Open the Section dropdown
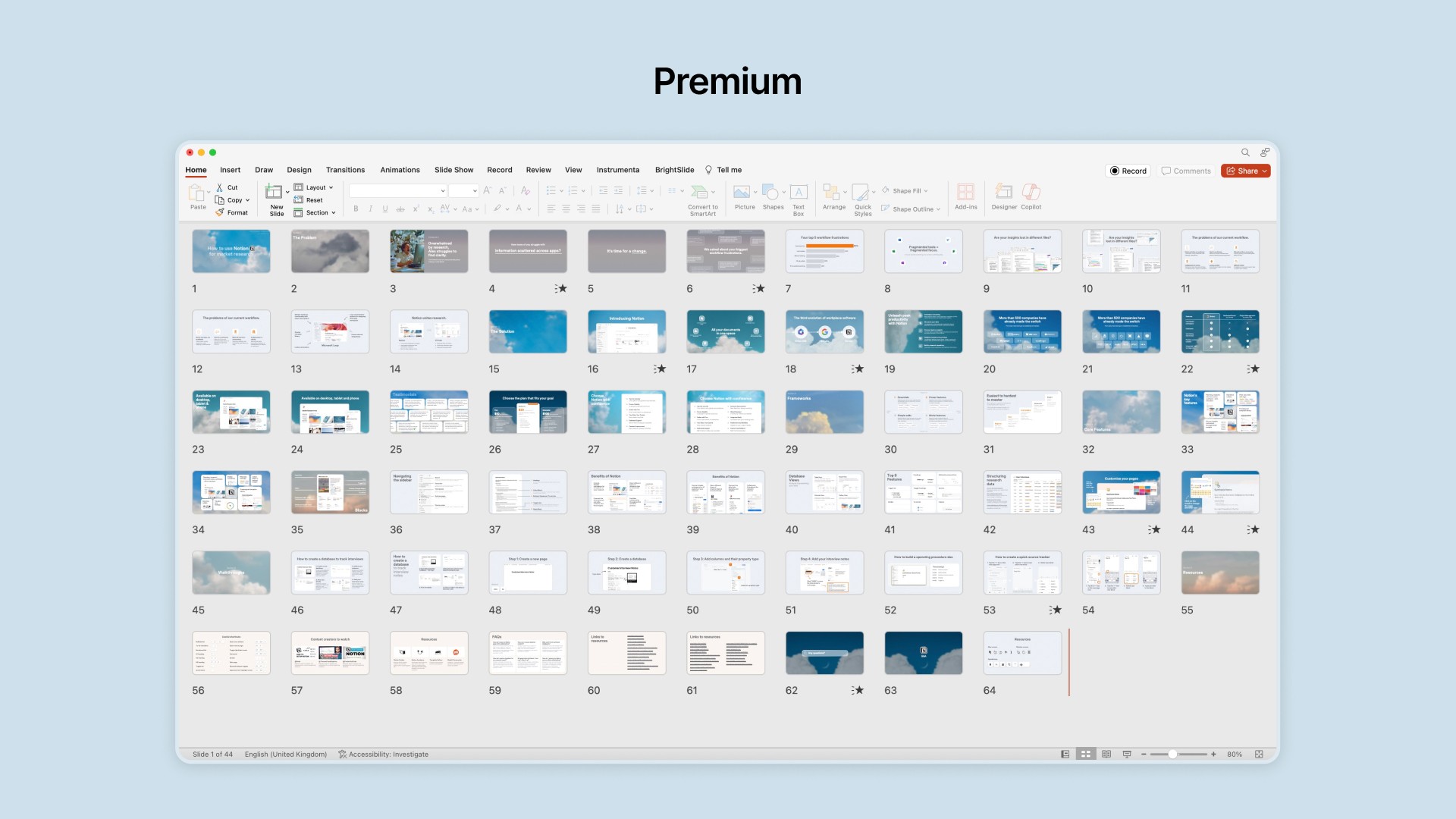Image resolution: width=1456 pixels, height=819 pixels. tap(333, 213)
